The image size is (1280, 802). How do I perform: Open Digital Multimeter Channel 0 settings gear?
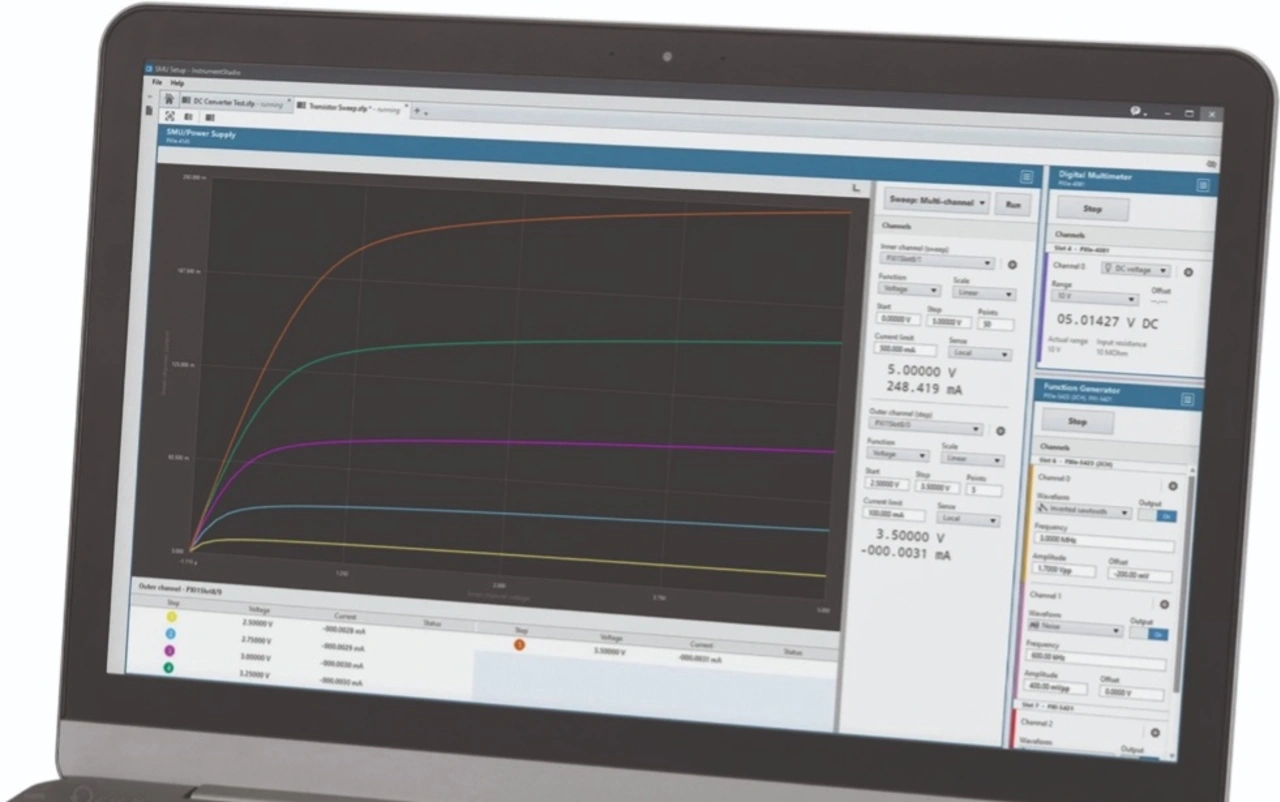pos(1188,272)
